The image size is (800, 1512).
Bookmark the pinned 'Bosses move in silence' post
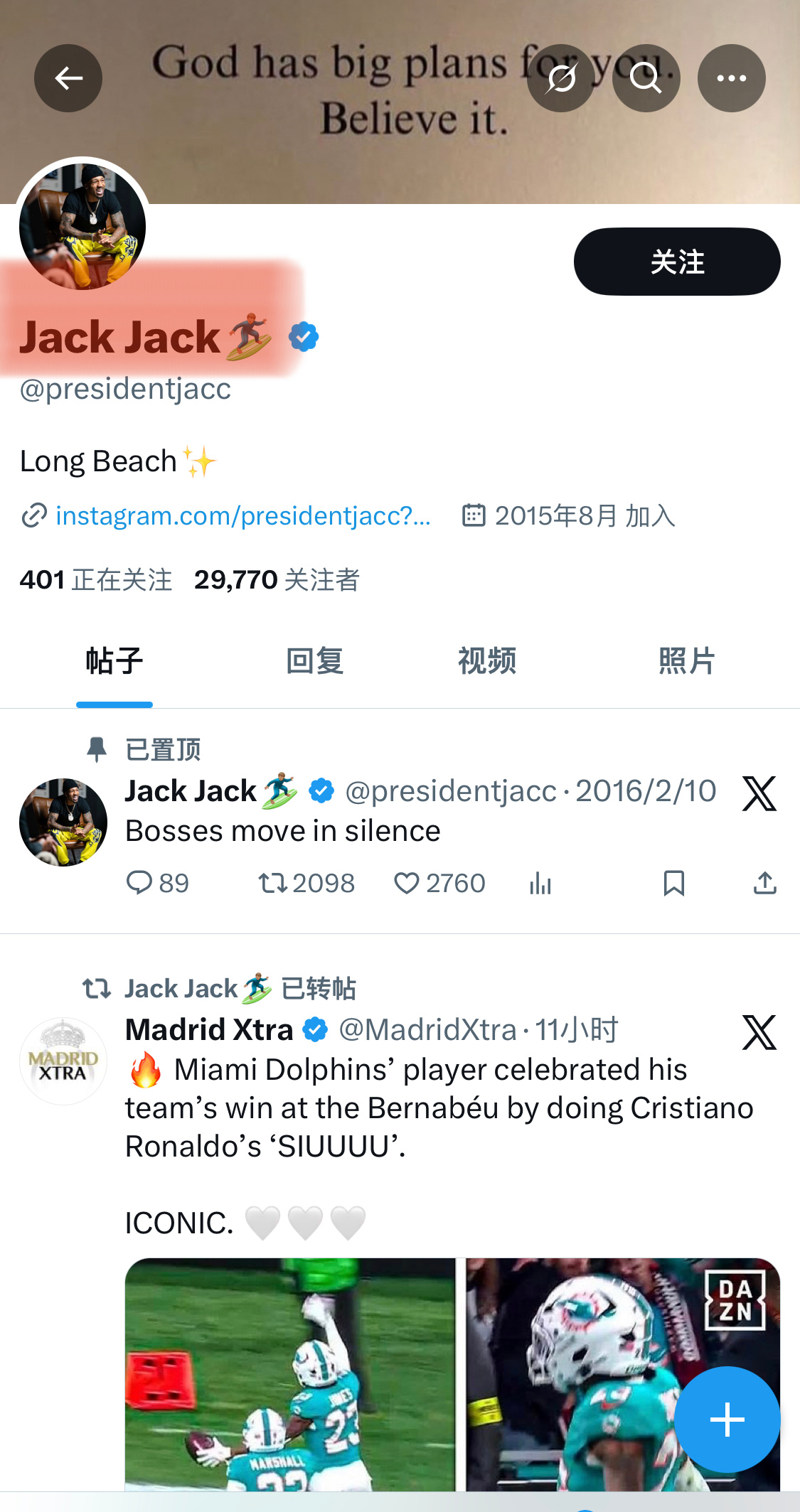[x=673, y=883]
